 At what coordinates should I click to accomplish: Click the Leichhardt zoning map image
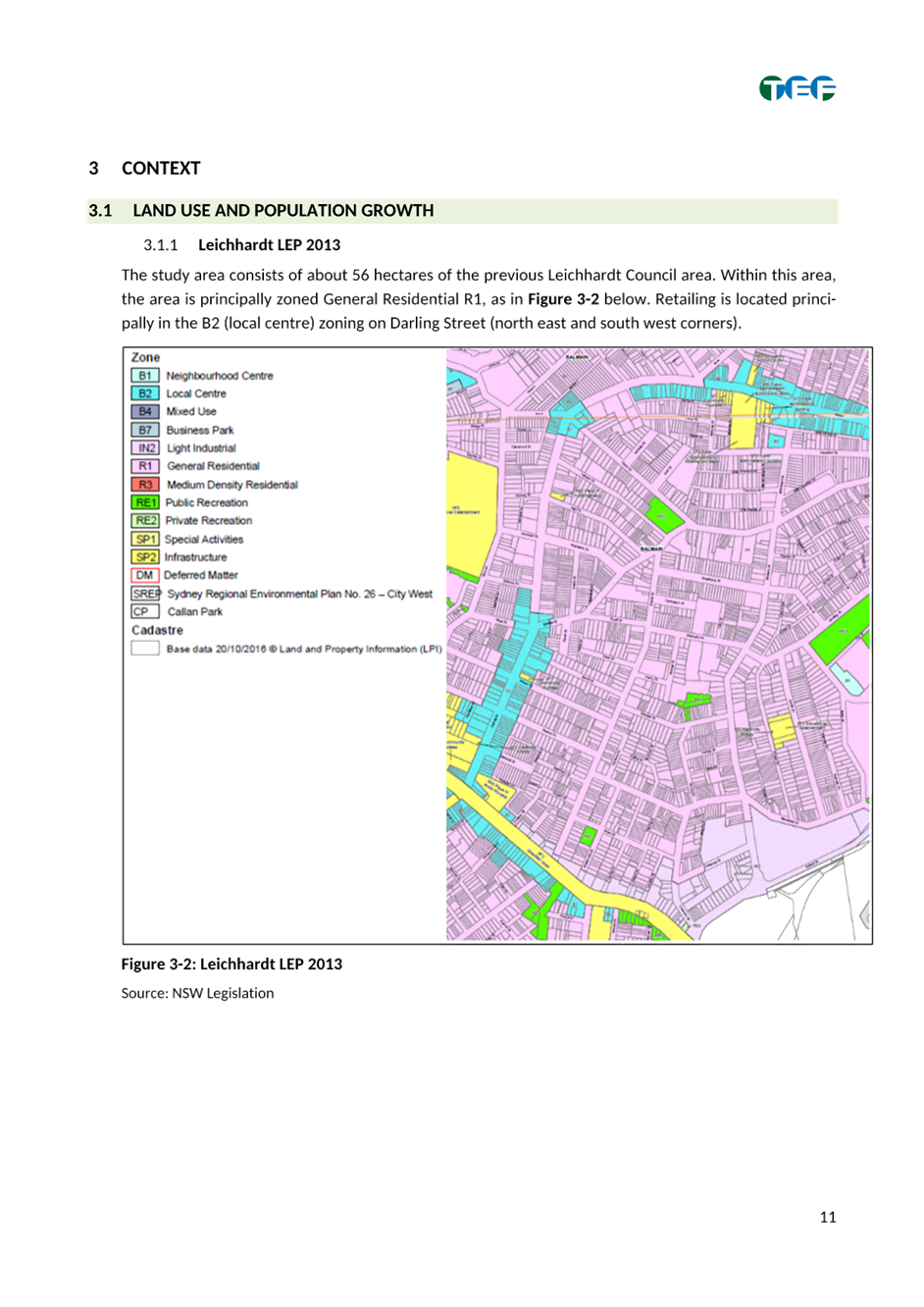(x=658, y=645)
